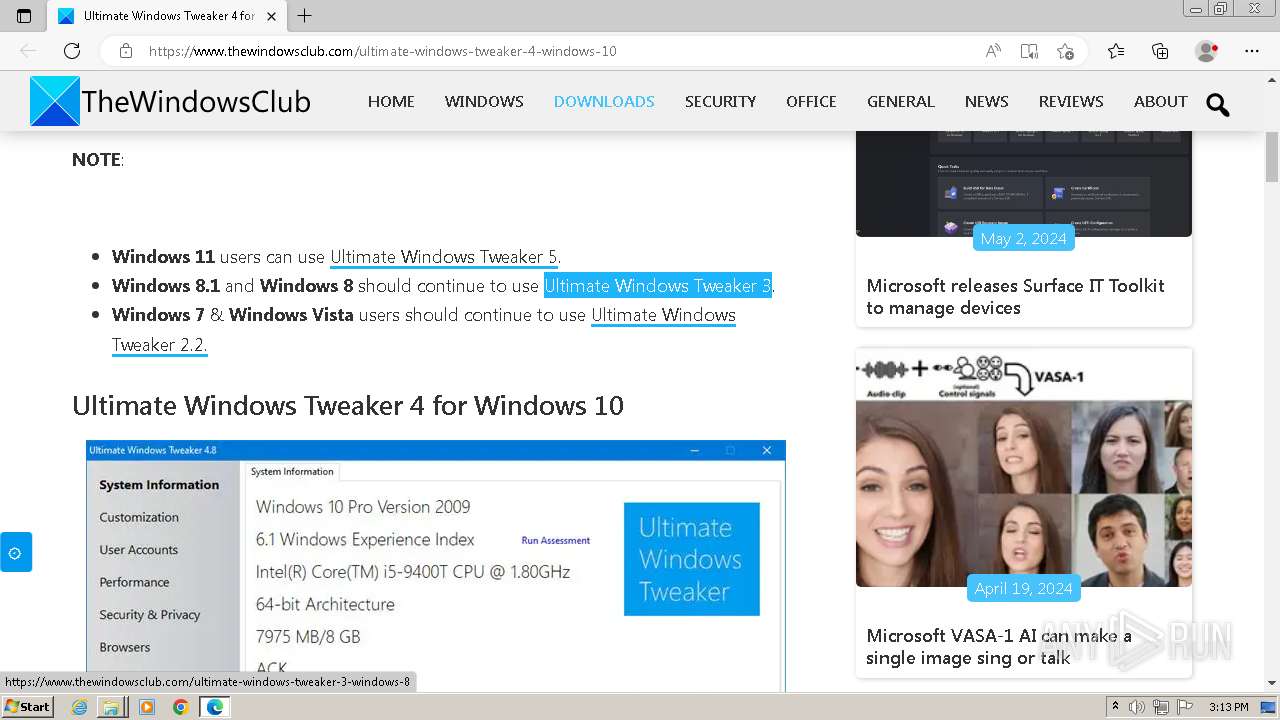The height and width of the screenshot is (720, 1280).
Task: Click the May 2, 2024 date badge
Action: pos(1023,238)
